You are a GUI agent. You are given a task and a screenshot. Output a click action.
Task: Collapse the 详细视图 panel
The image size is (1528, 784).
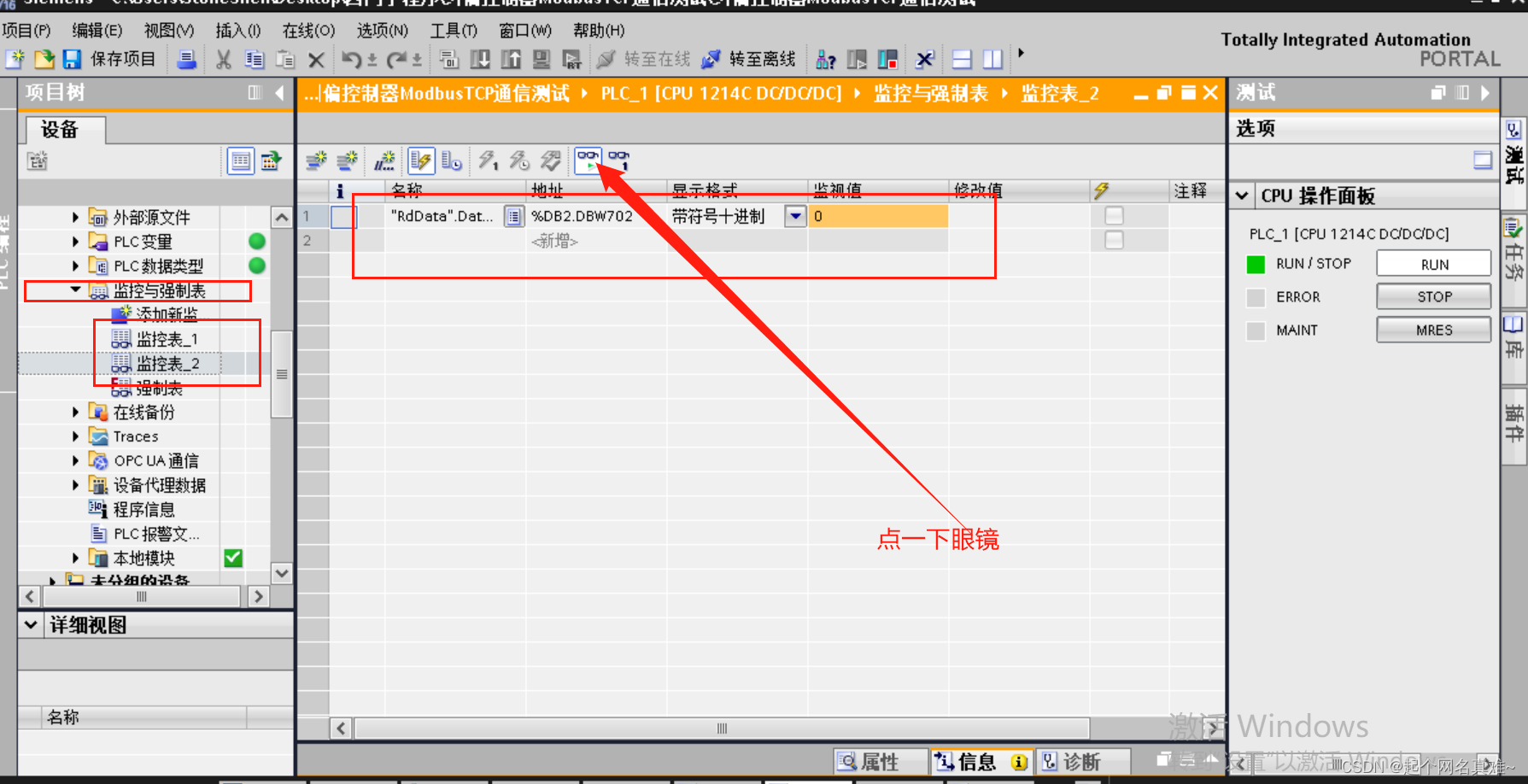coord(31,625)
